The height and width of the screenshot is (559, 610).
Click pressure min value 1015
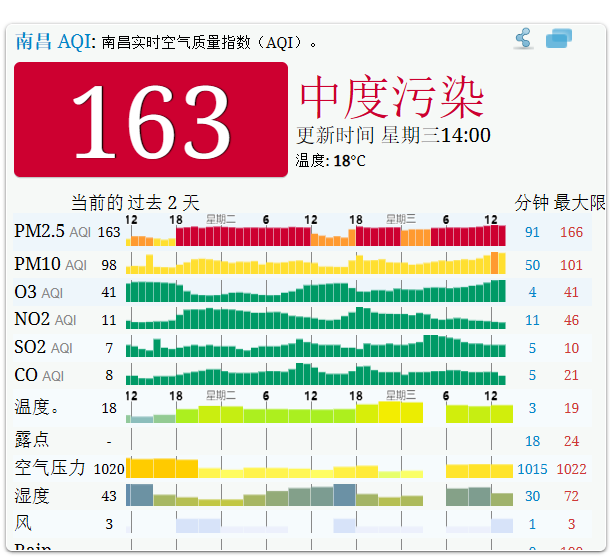[532, 469]
